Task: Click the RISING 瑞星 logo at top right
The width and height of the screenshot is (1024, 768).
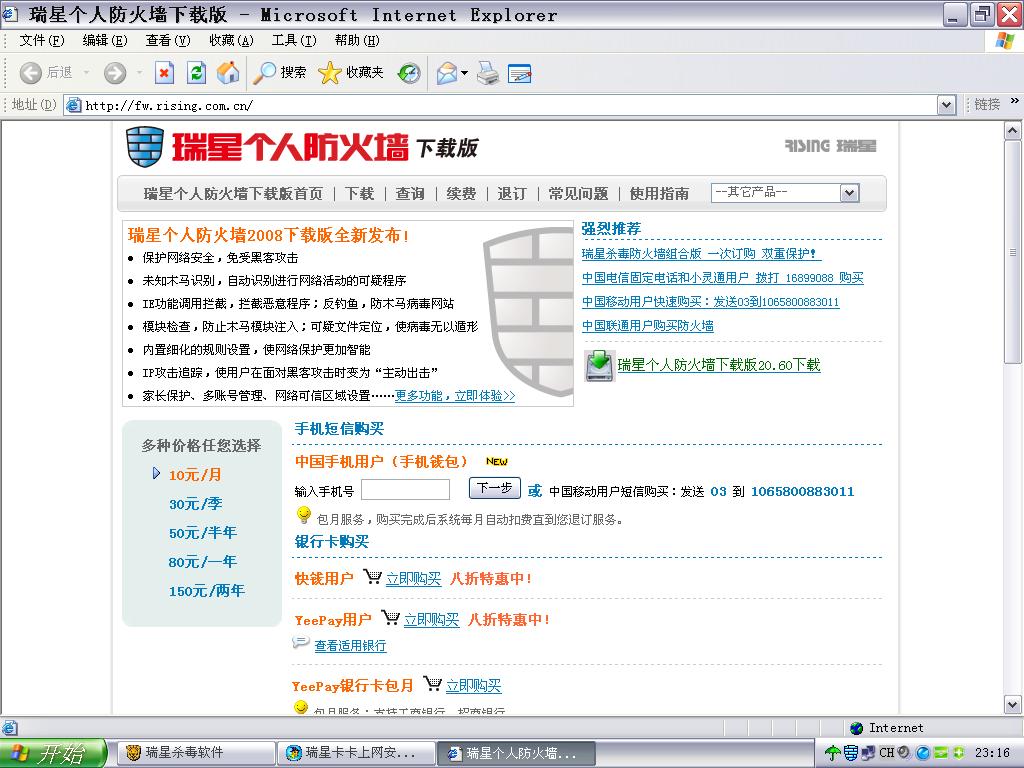Action: coord(830,146)
